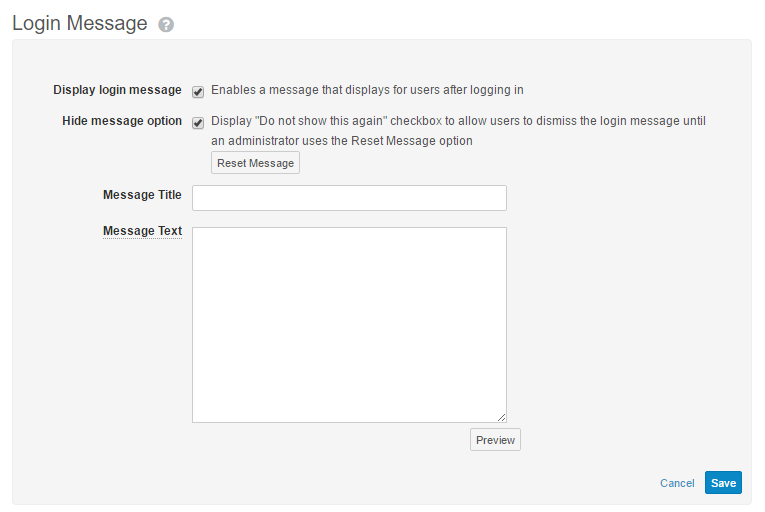This screenshot has height=512, width=765.
Task: Select the "Message Title" field label
Action: [x=142, y=195]
